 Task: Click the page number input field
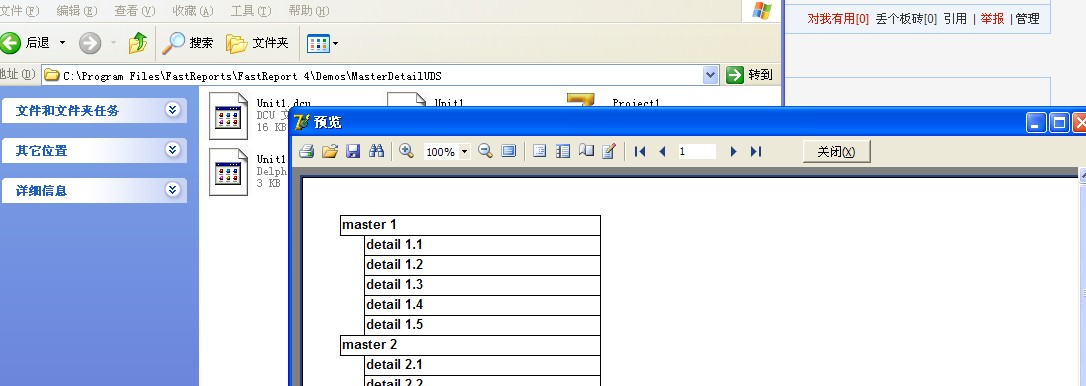click(x=696, y=151)
